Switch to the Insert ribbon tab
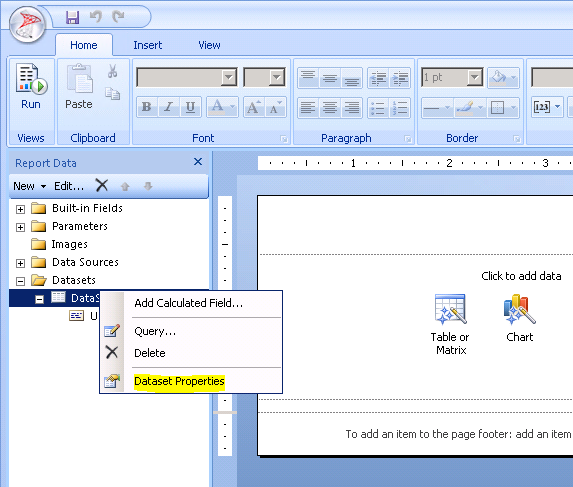 (147, 45)
